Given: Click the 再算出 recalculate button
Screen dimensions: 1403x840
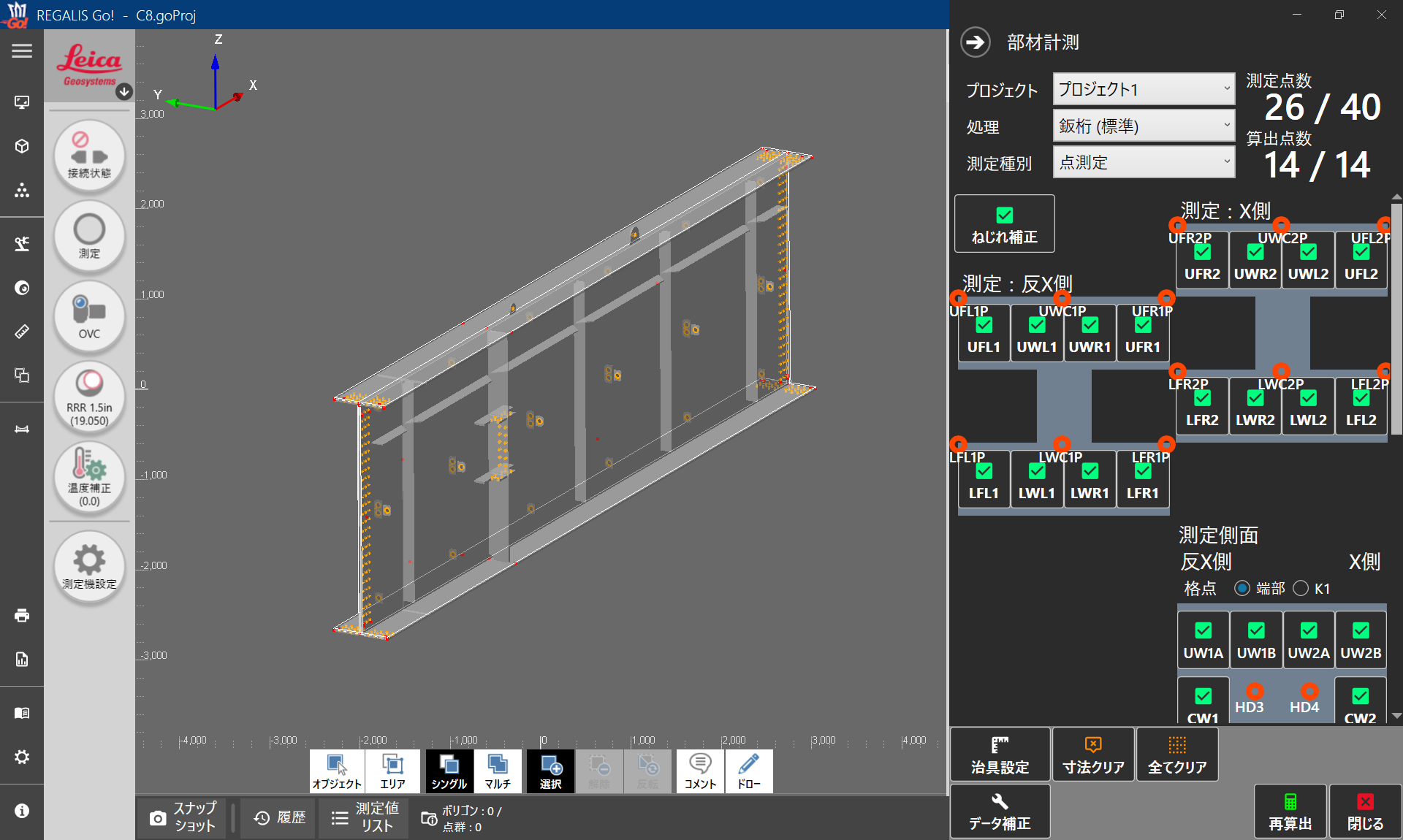Looking at the screenshot, I should (x=1290, y=812).
